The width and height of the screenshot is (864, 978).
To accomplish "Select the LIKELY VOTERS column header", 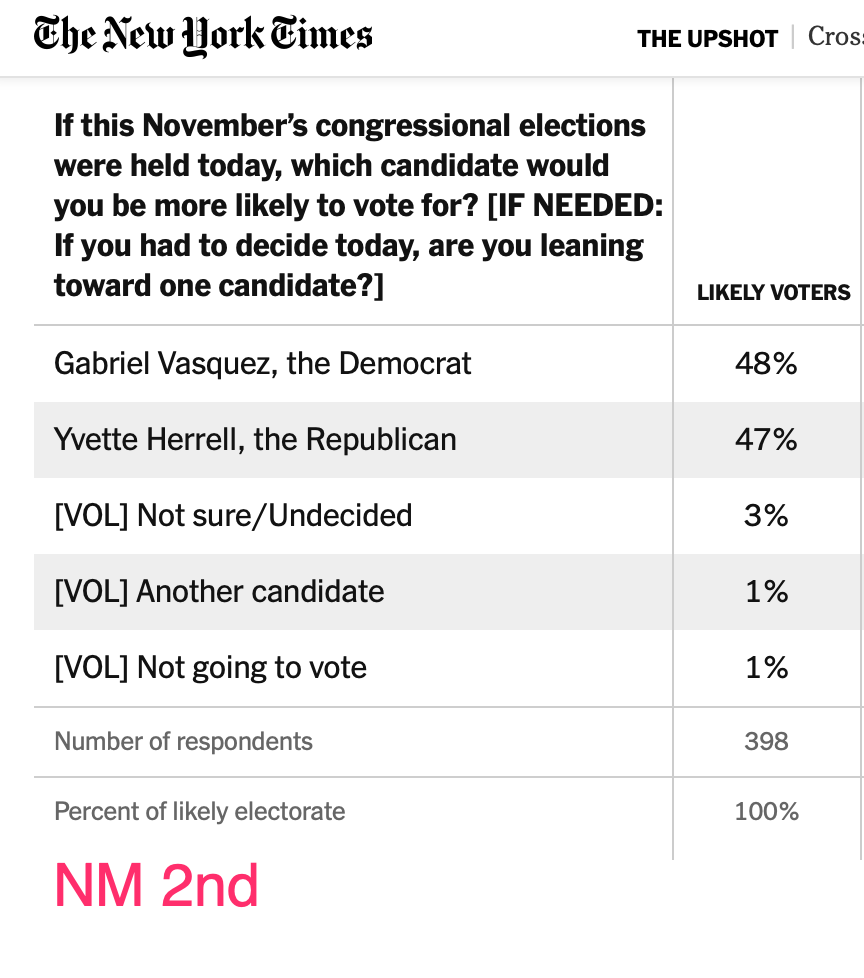I will [773, 293].
